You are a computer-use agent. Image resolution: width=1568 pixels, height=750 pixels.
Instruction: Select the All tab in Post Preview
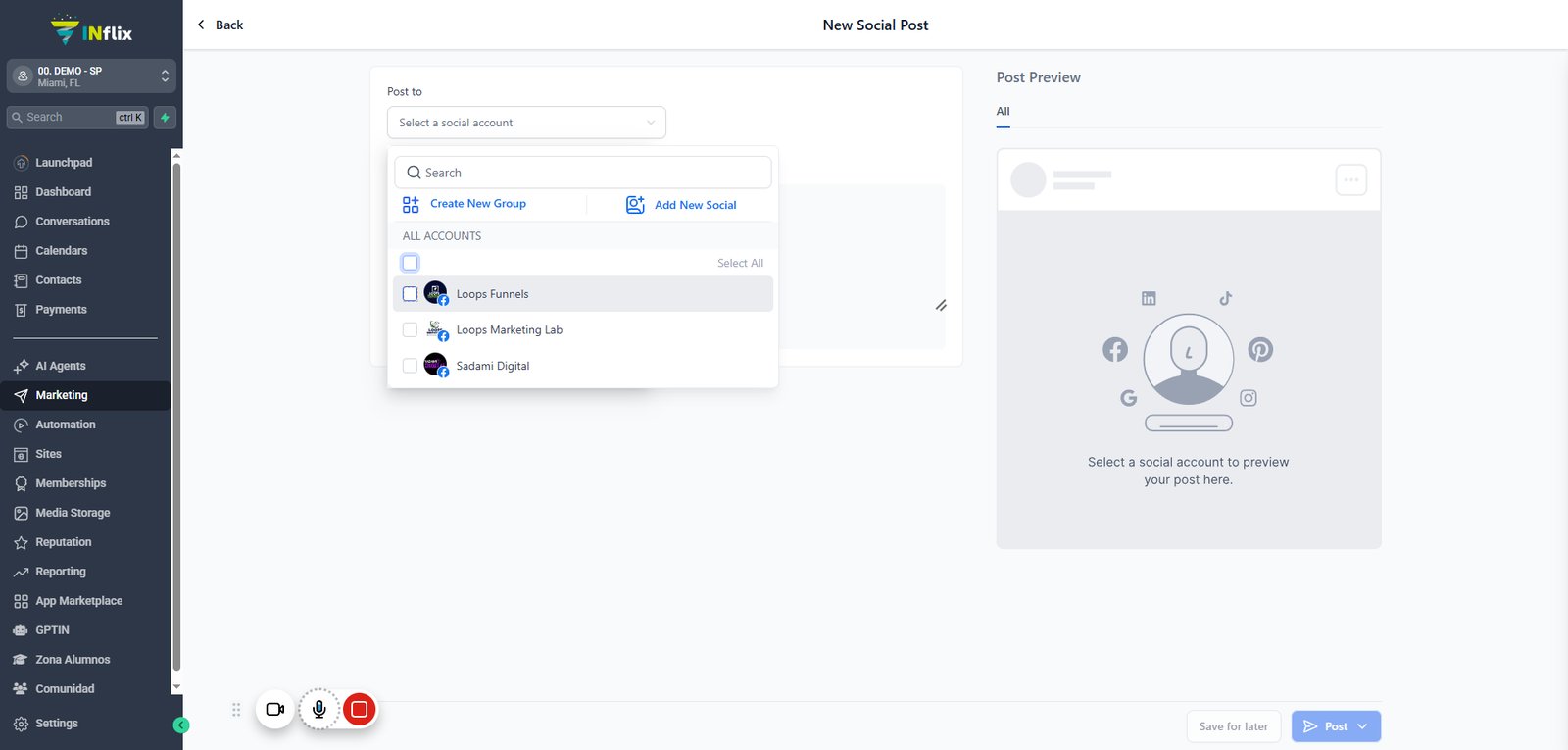[x=1003, y=112]
